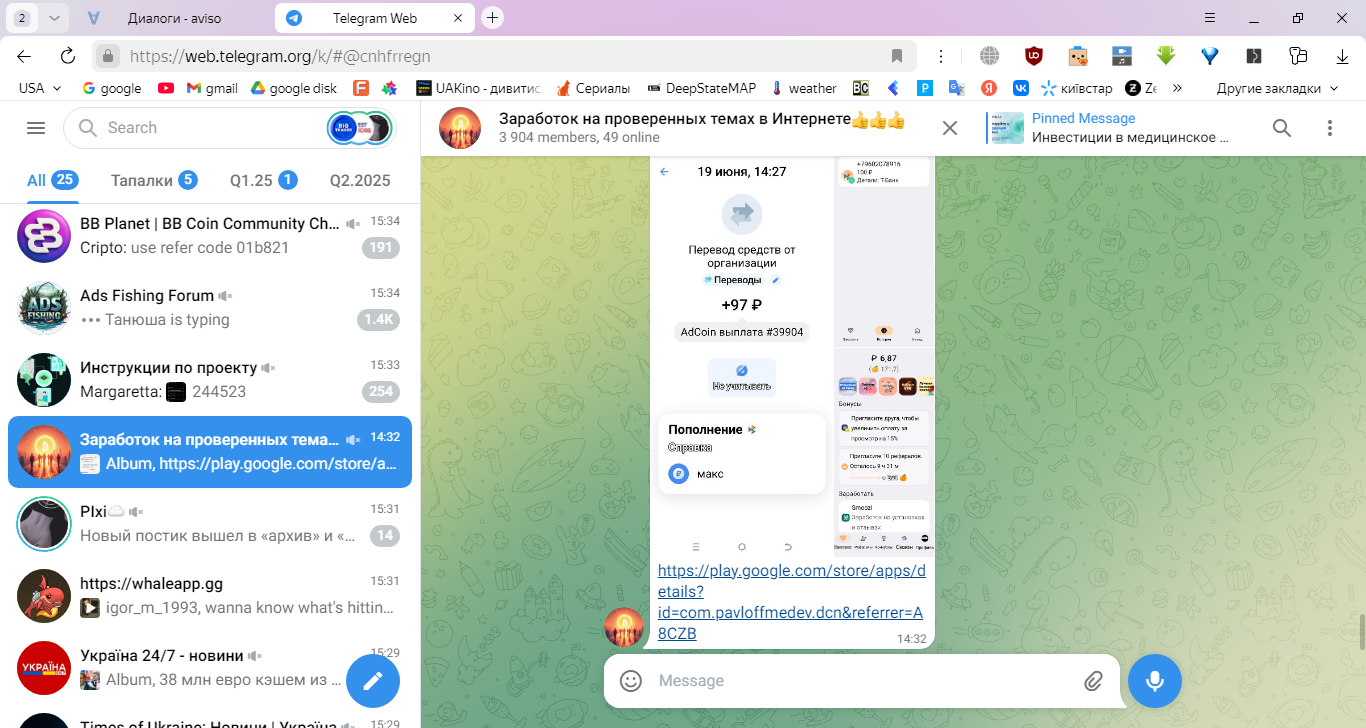Expand the USA bookmarks folder
Viewport: 1366px width, 728px height.
point(41,88)
